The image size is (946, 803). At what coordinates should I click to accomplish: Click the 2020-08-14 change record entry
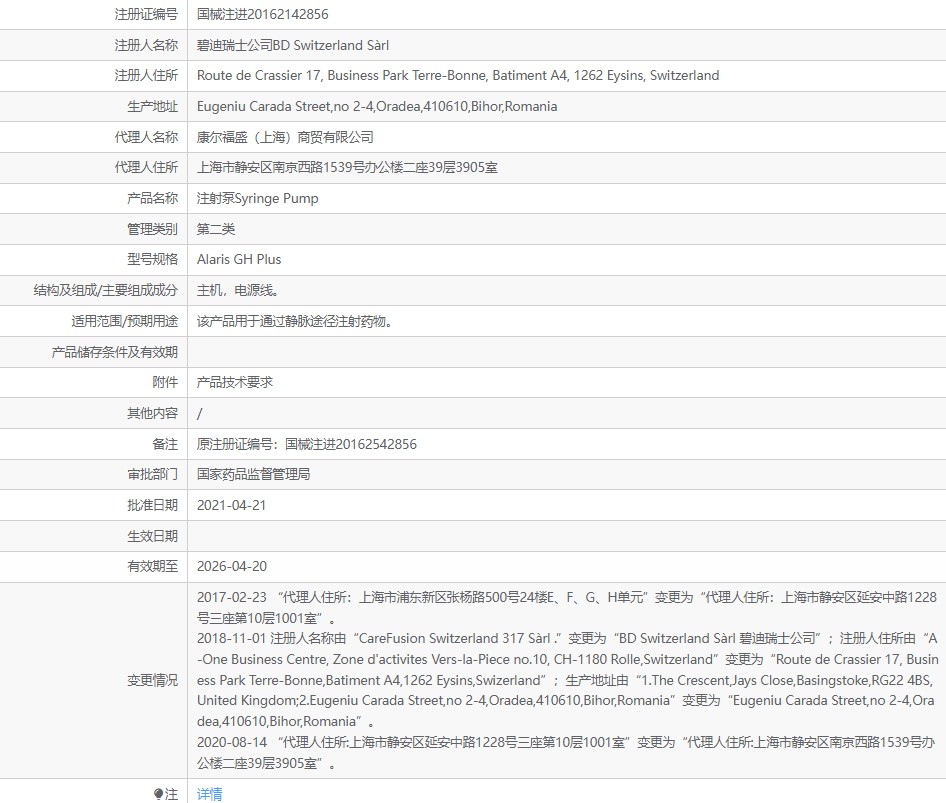(x=566, y=753)
